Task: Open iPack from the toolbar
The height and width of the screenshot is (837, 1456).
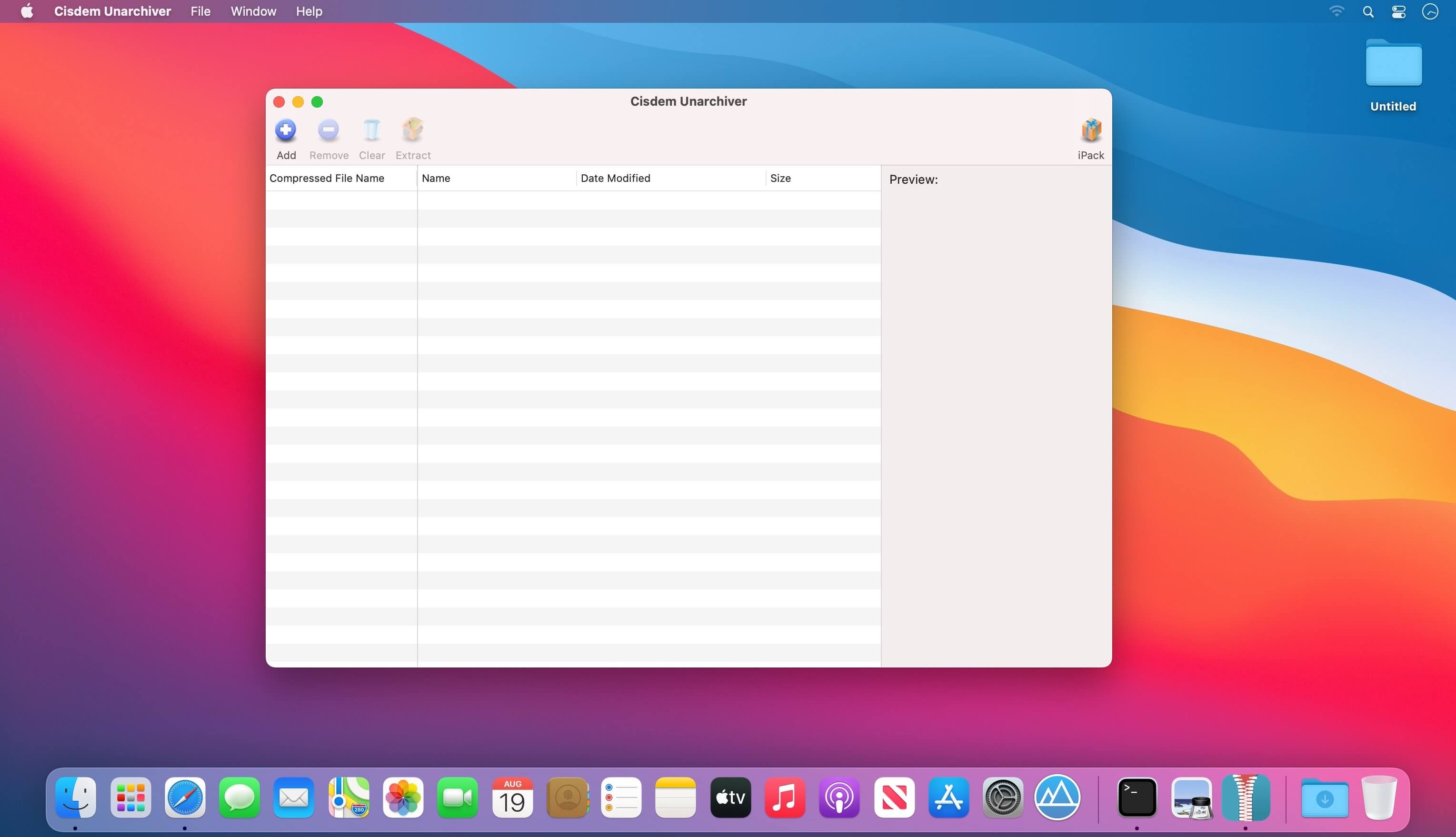Action: (1090, 131)
